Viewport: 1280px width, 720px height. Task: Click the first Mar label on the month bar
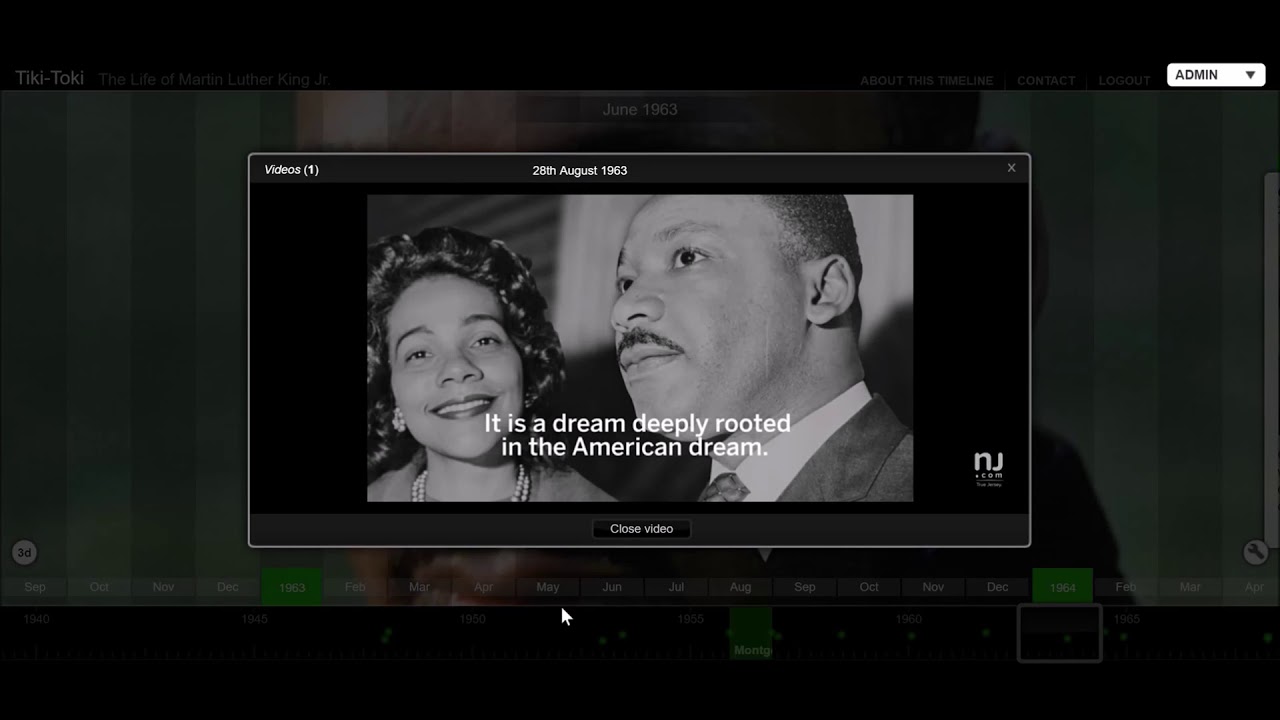pos(420,587)
